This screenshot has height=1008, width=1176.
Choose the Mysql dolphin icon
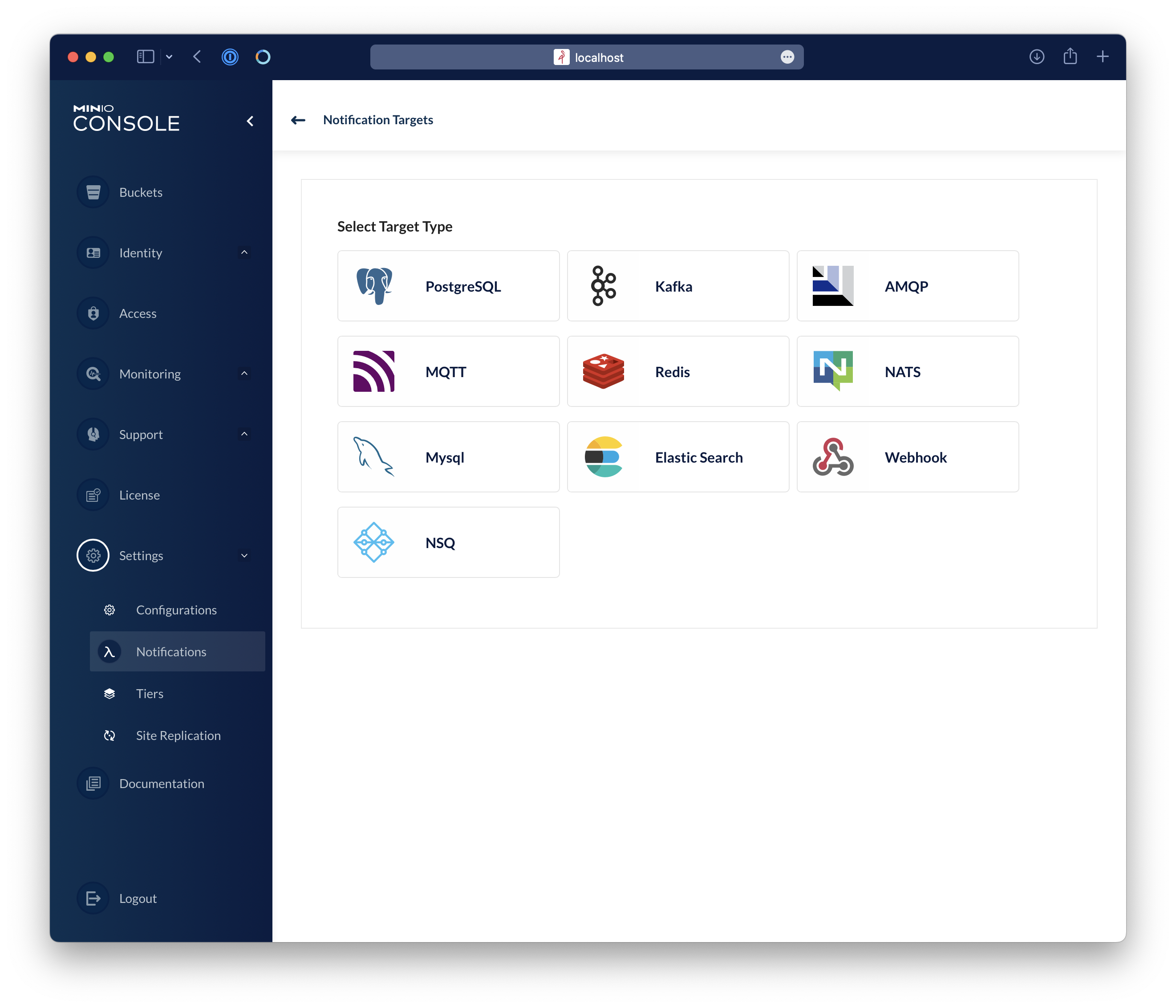point(374,457)
